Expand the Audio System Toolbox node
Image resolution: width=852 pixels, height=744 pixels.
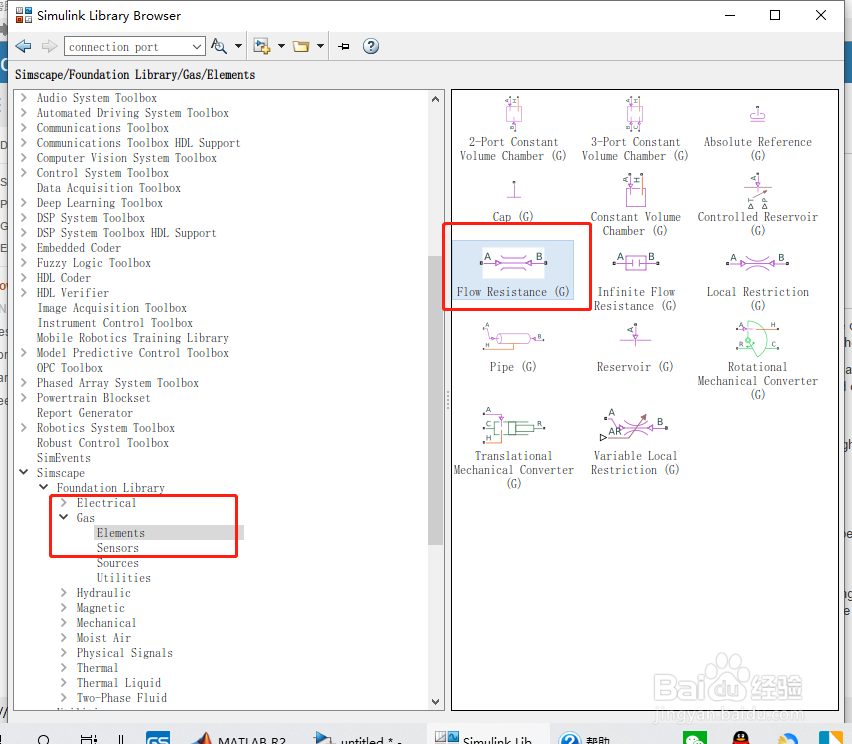(x=23, y=97)
